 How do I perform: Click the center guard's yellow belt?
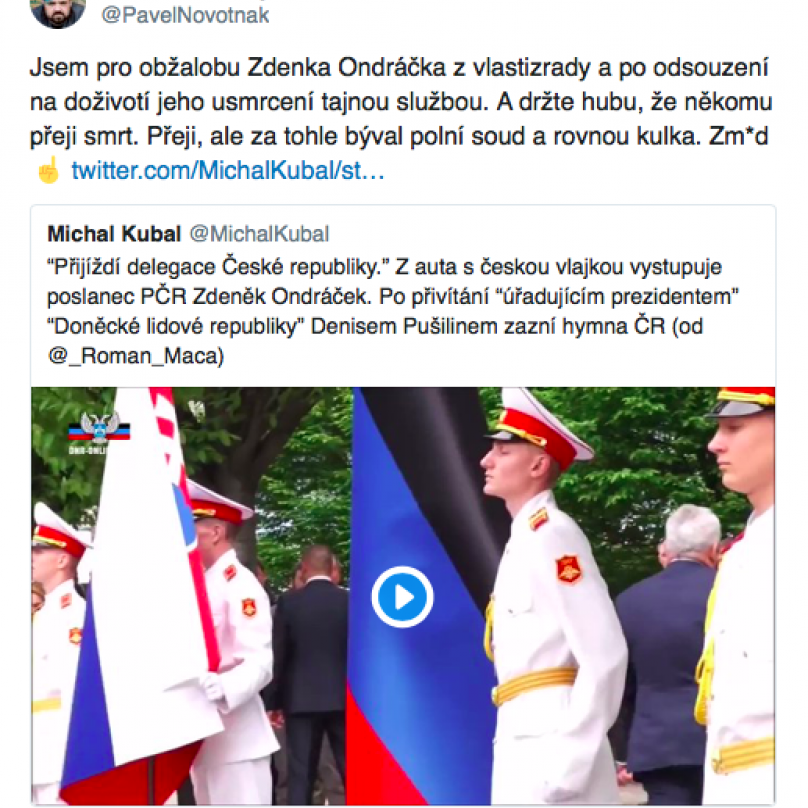tap(536, 685)
